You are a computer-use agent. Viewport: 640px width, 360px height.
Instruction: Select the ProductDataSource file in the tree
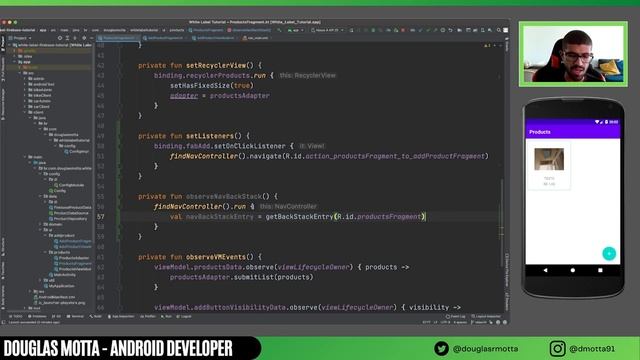pyautogui.click(x=69, y=213)
